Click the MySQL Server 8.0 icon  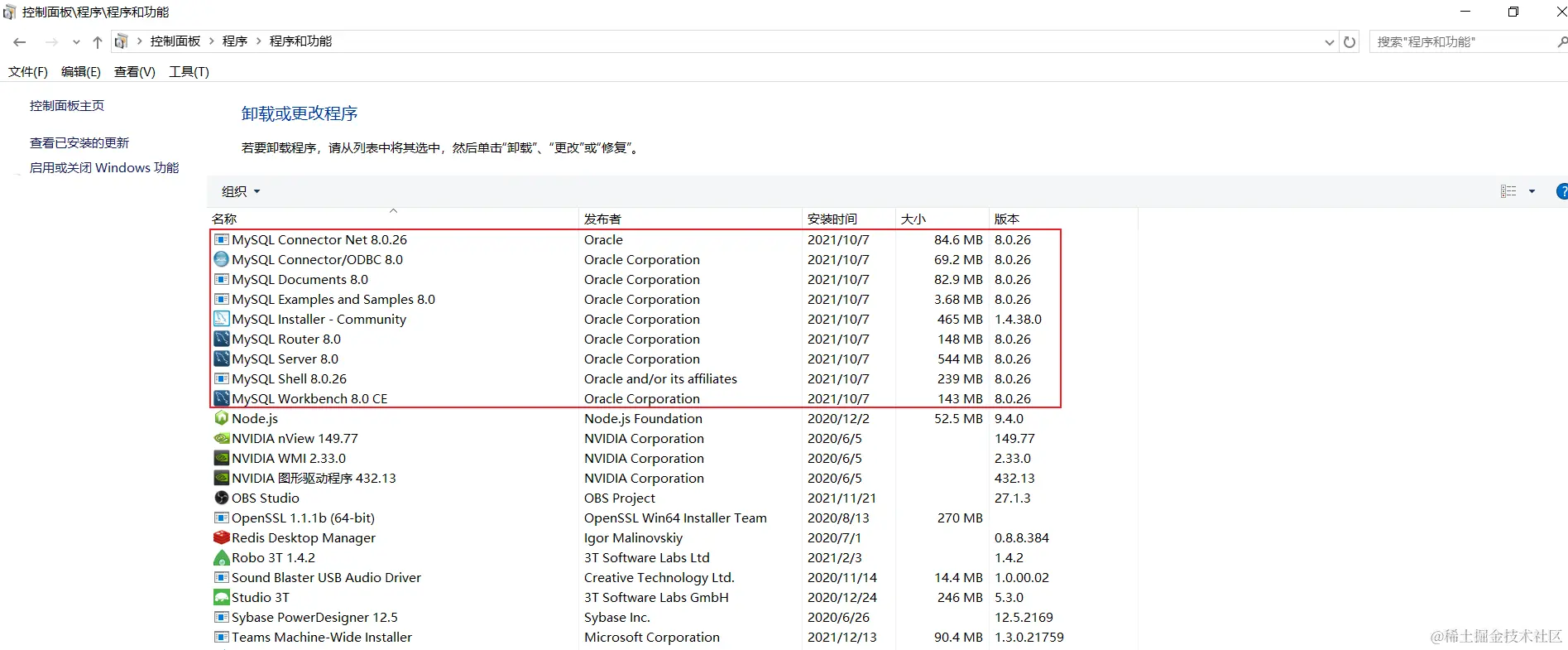point(222,359)
